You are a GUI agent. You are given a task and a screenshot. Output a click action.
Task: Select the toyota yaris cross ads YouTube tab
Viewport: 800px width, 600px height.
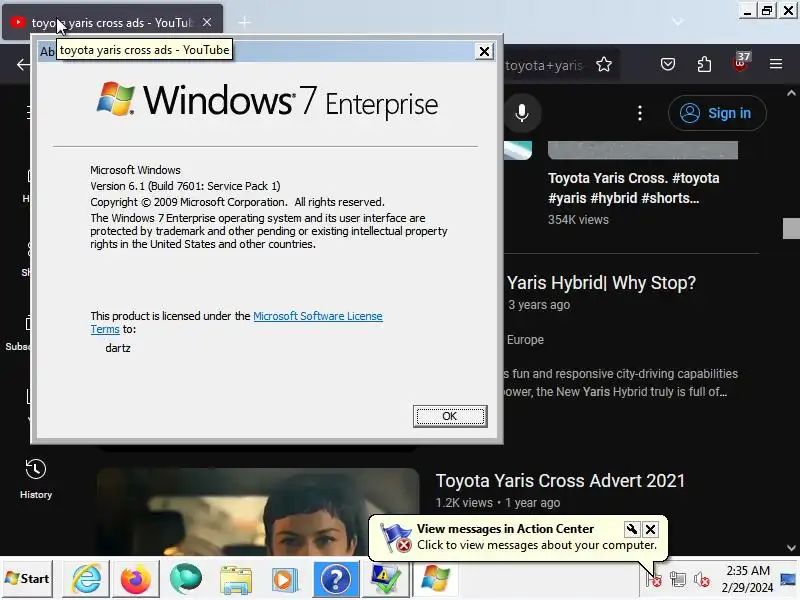tap(112, 22)
